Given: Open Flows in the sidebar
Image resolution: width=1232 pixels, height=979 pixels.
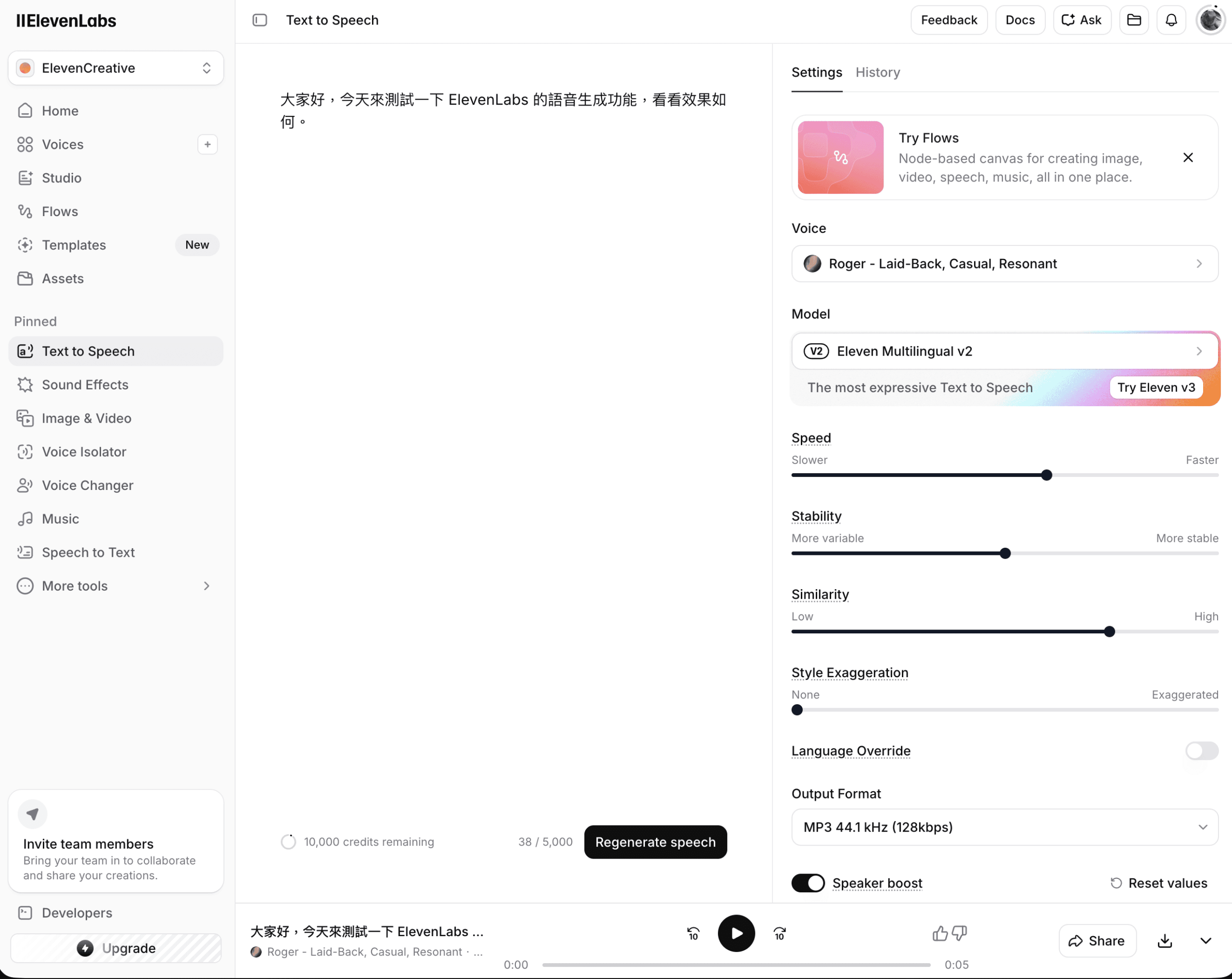Looking at the screenshot, I should click(115, 211).
